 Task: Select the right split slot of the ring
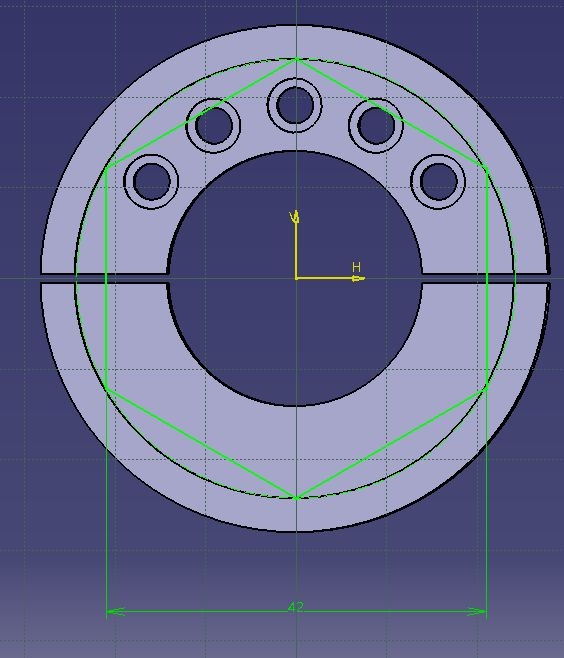pyautogui.click(x=486, y=278)
